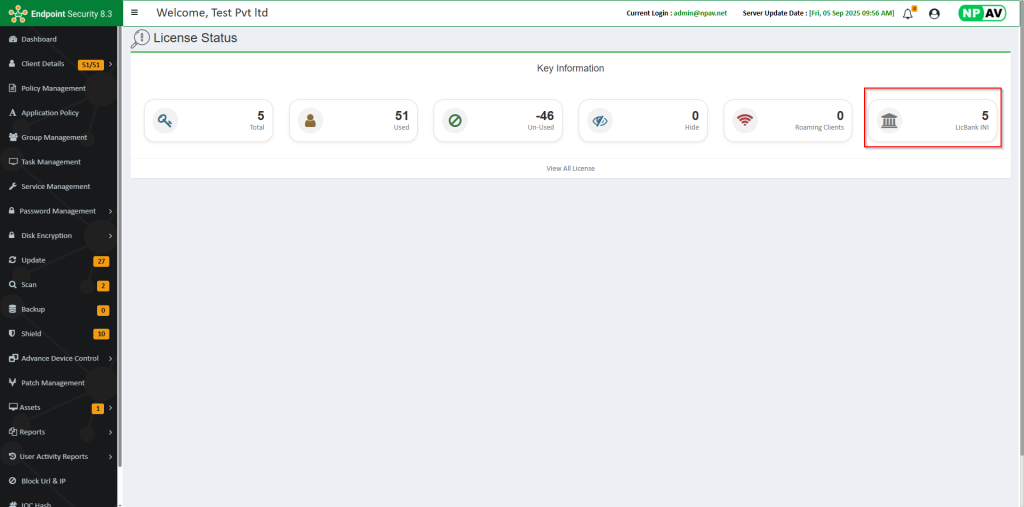Click the crossed-eye Hide icon
This screenshot has height=507, width=1024.
tap(600, 121)
